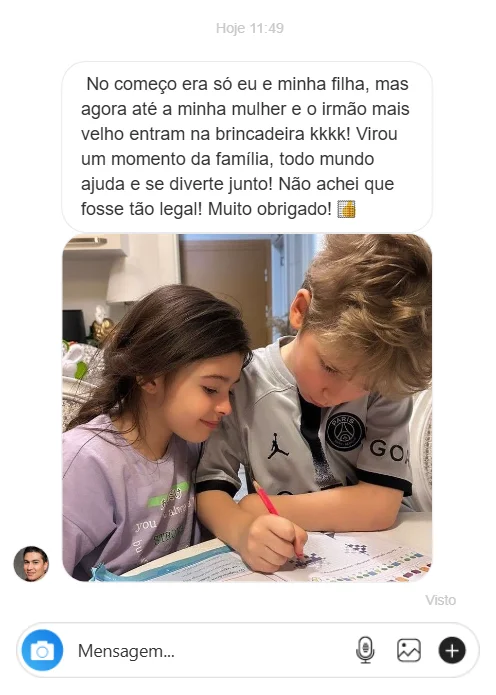Image resolution: width=496 pixels, height=695 pixels.
Task: Click the 'GO' letters on the jersey
Action: tap(388, 449)
